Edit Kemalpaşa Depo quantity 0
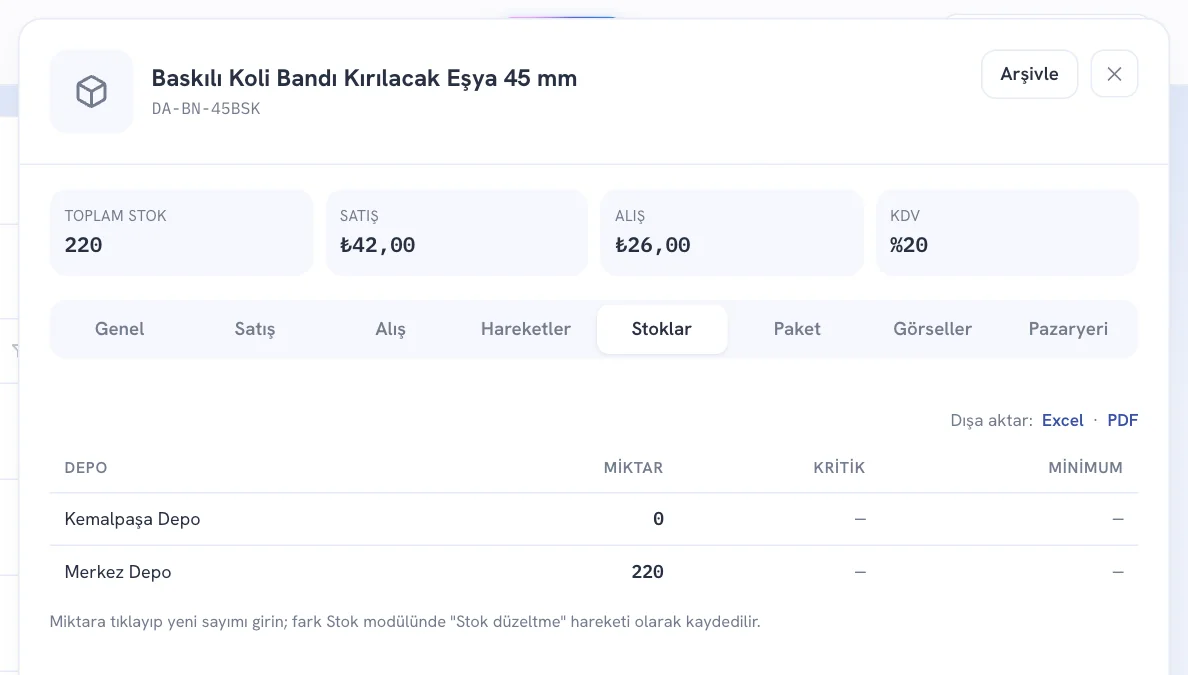1188x675 pixels. click(x=658, y=519)
